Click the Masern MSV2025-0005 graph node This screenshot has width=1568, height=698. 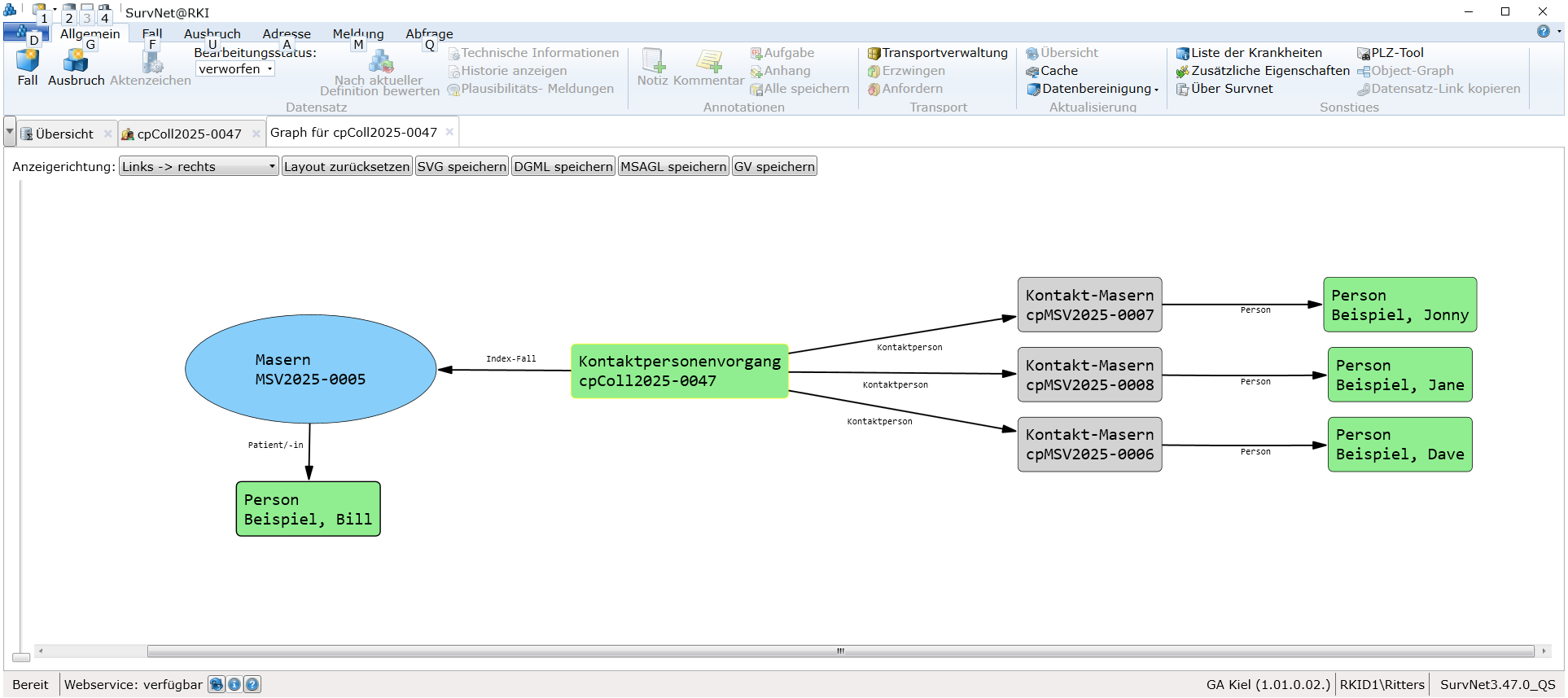click(310, 369)
